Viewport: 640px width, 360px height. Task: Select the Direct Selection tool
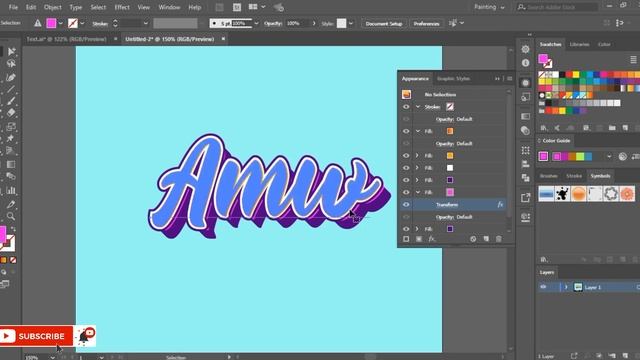tap(11, 51)
